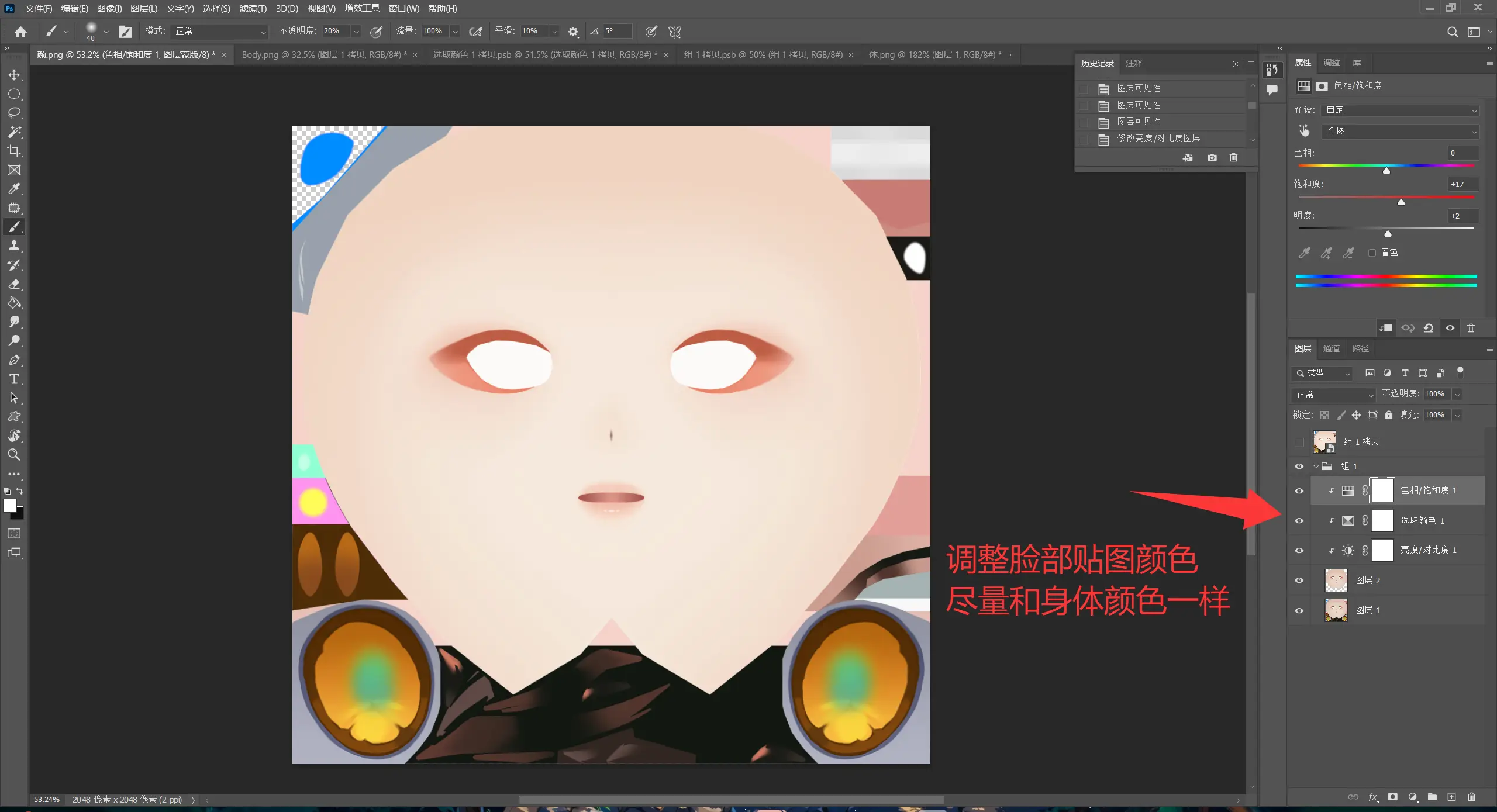
Task: Enable the 着色 colorize checkbox
Action: tap(1371, 253)
